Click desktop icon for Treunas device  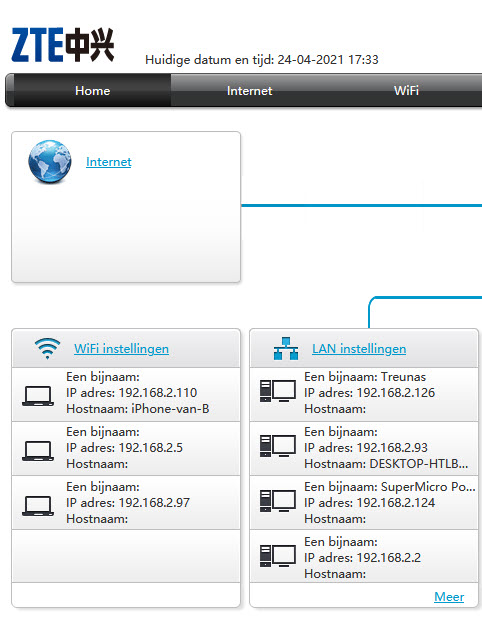tap(278, 391)
